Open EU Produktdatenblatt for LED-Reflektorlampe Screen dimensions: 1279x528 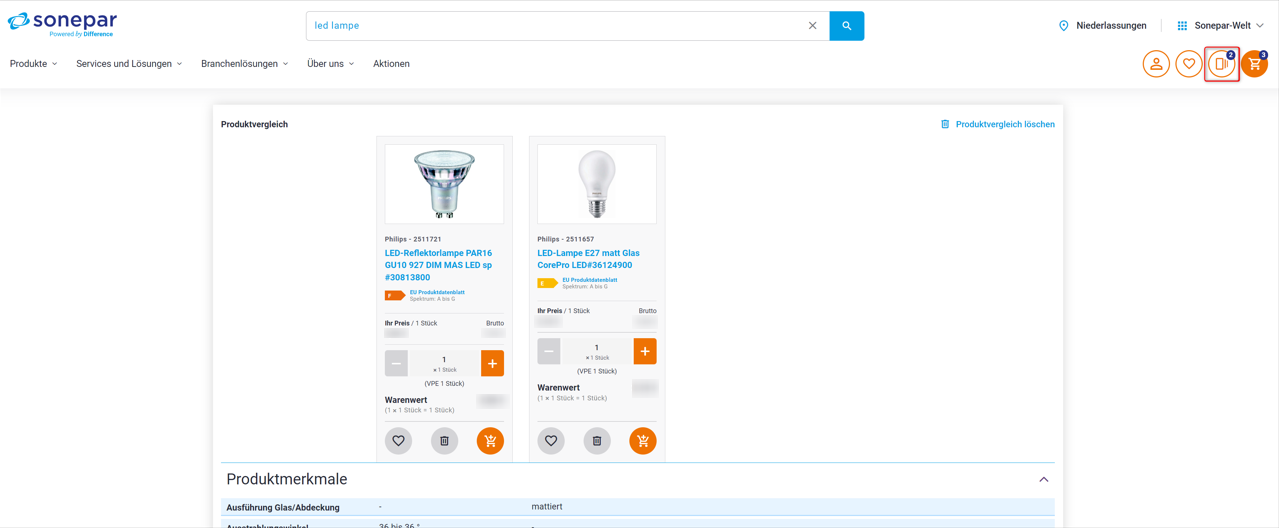click(437, 293)
